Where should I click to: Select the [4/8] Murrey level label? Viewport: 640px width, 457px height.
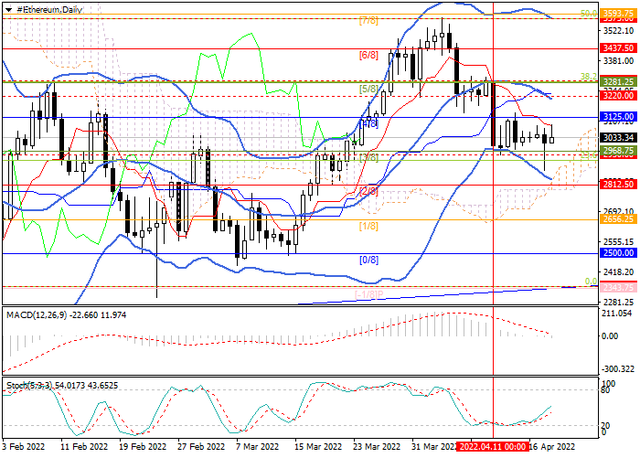pos(369,123)
